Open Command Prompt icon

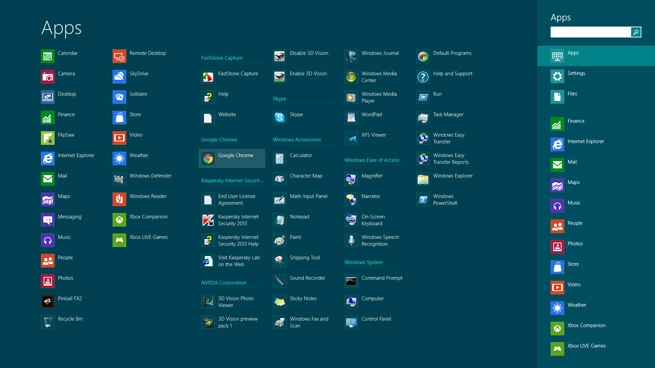[351, 281]
